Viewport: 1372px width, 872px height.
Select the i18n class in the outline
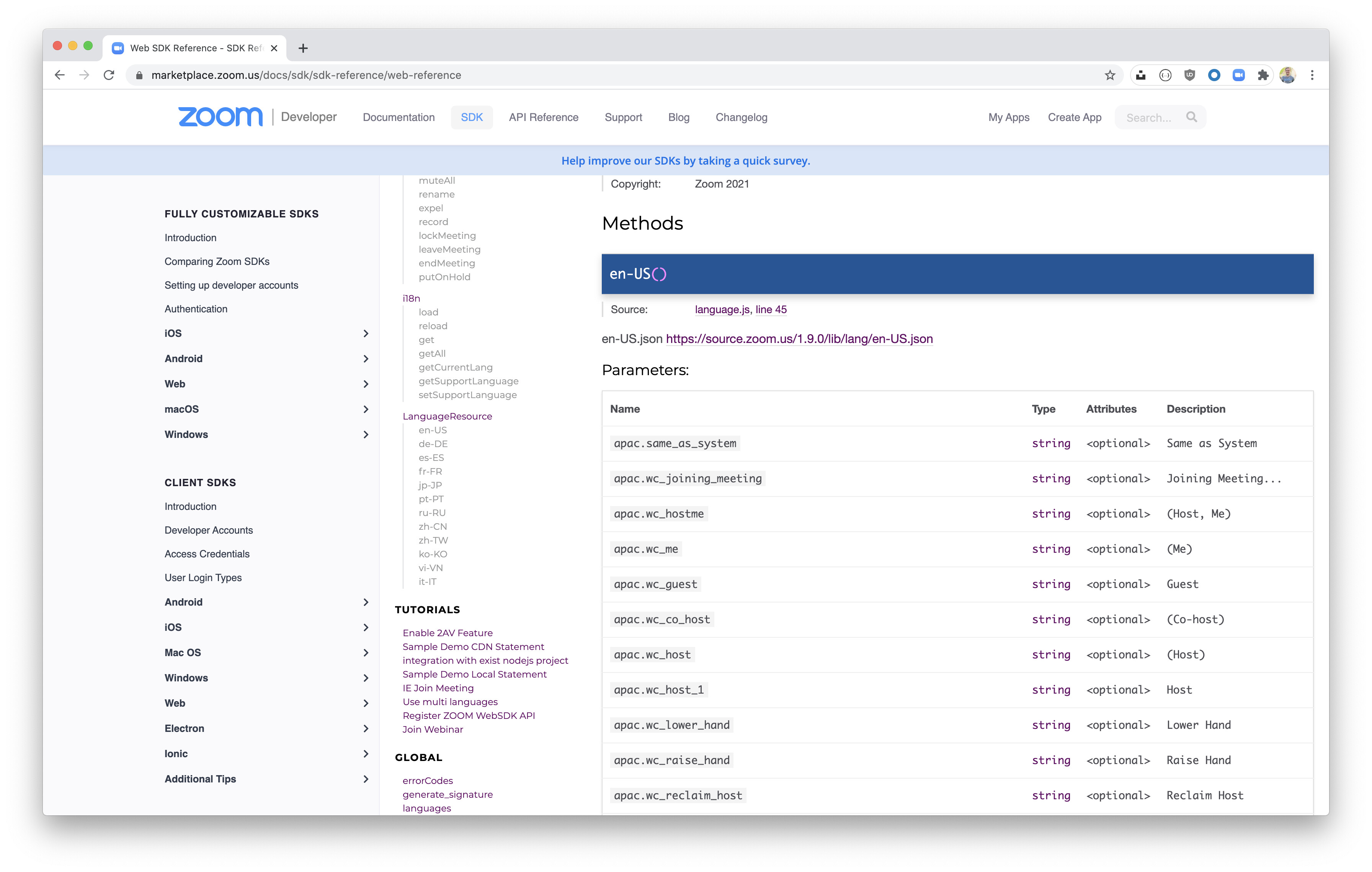412,299
